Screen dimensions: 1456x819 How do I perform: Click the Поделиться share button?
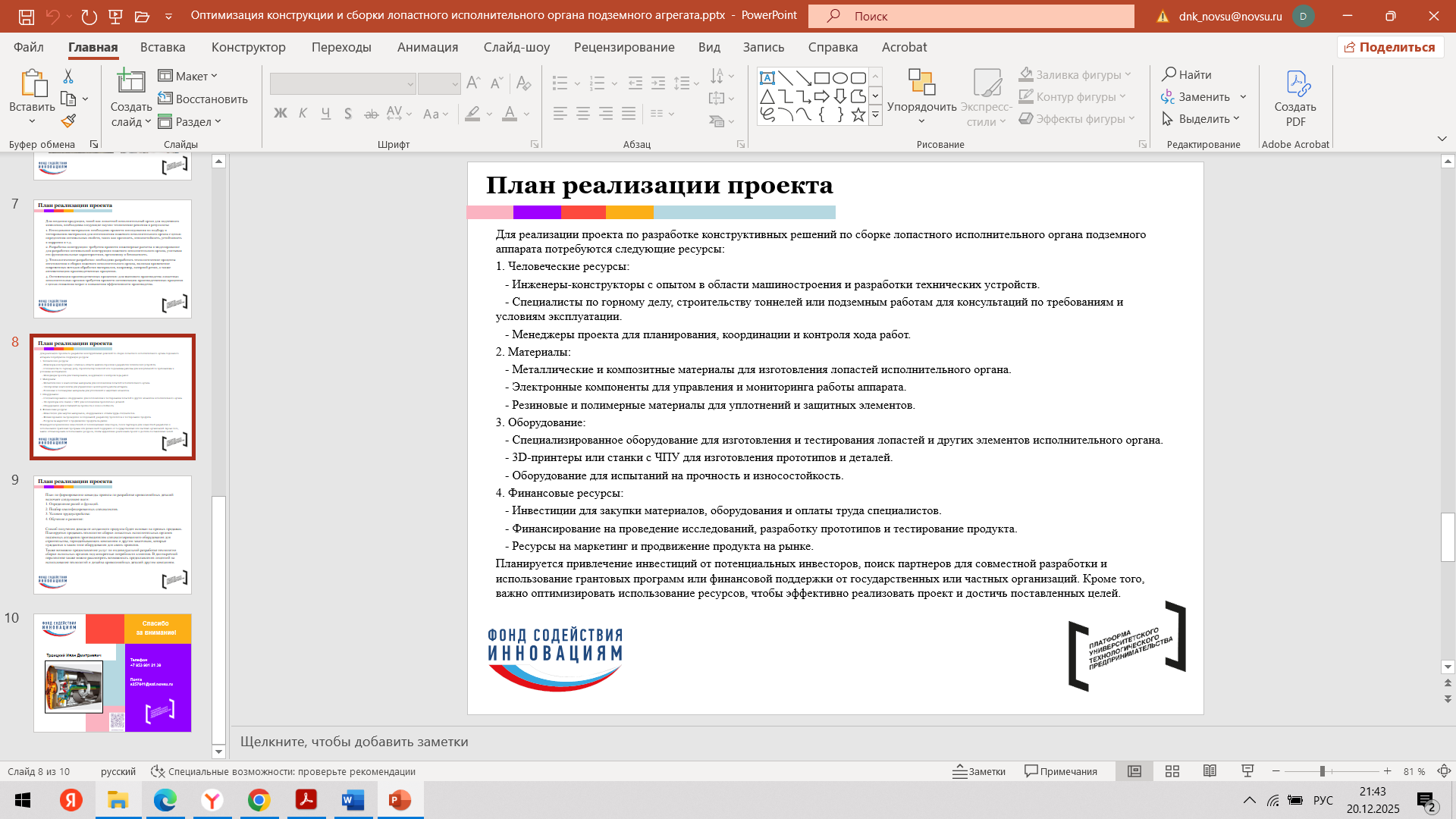(x=1389, y=47)
